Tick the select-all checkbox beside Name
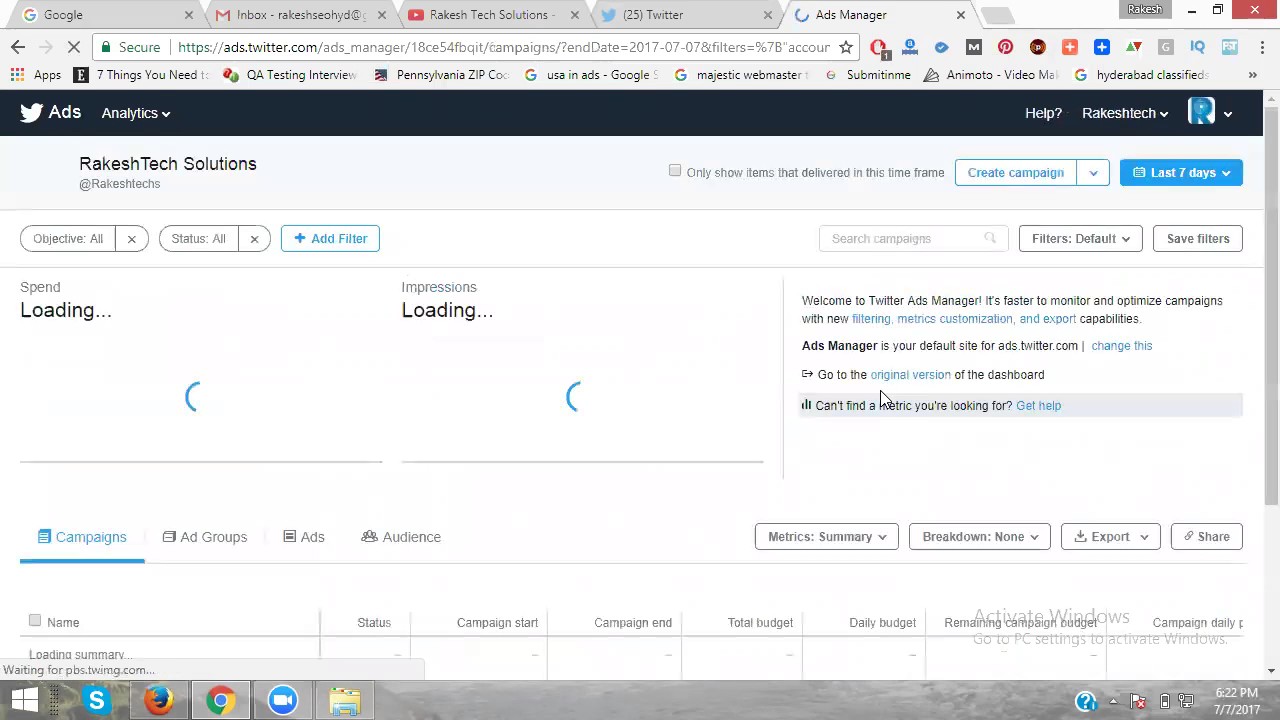Screen dimensions: 1280x720 35,621
